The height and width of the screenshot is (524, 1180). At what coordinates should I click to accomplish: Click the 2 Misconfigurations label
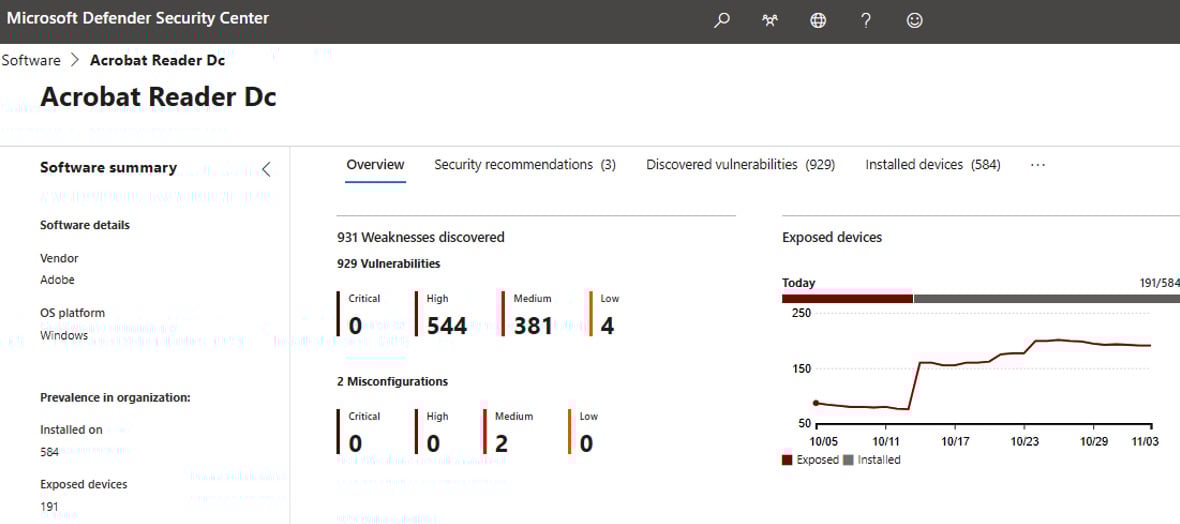(392, 382)
